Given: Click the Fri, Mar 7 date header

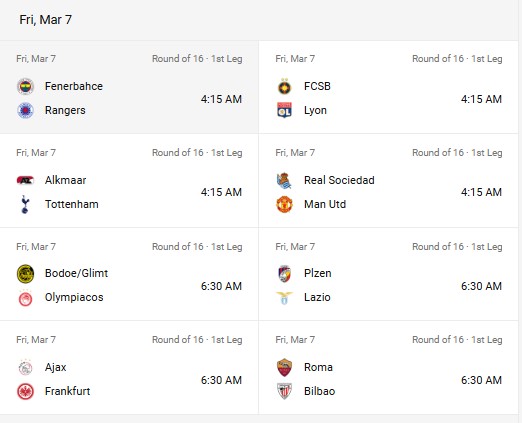Looking at the screenshot, I should point(45,20).
